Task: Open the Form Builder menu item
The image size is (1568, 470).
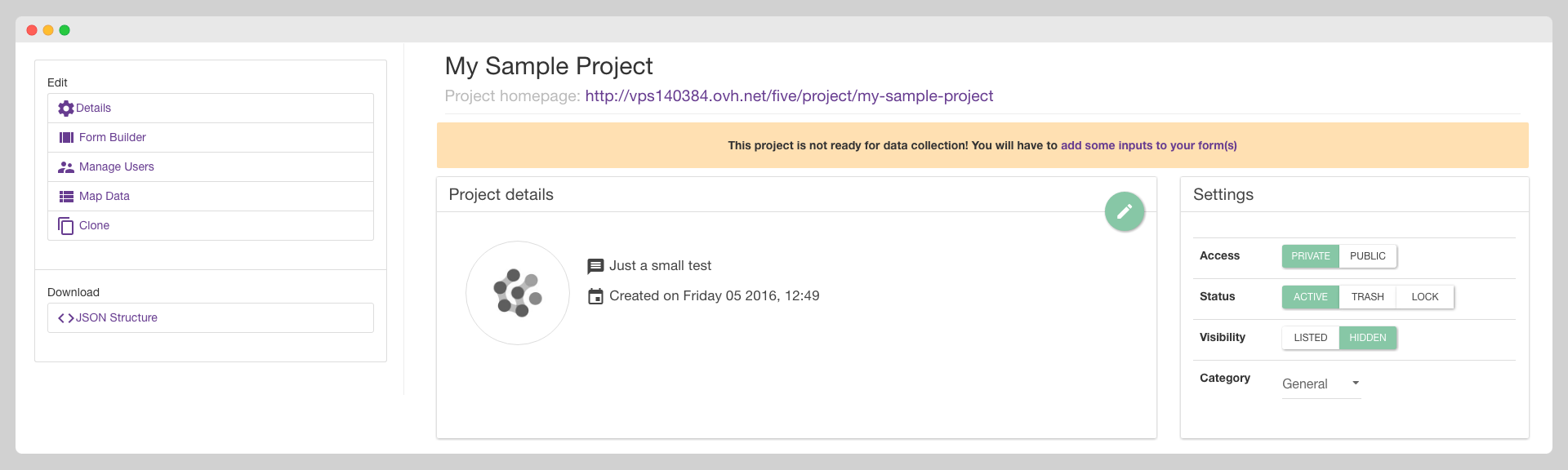Action: pos(113,138)
